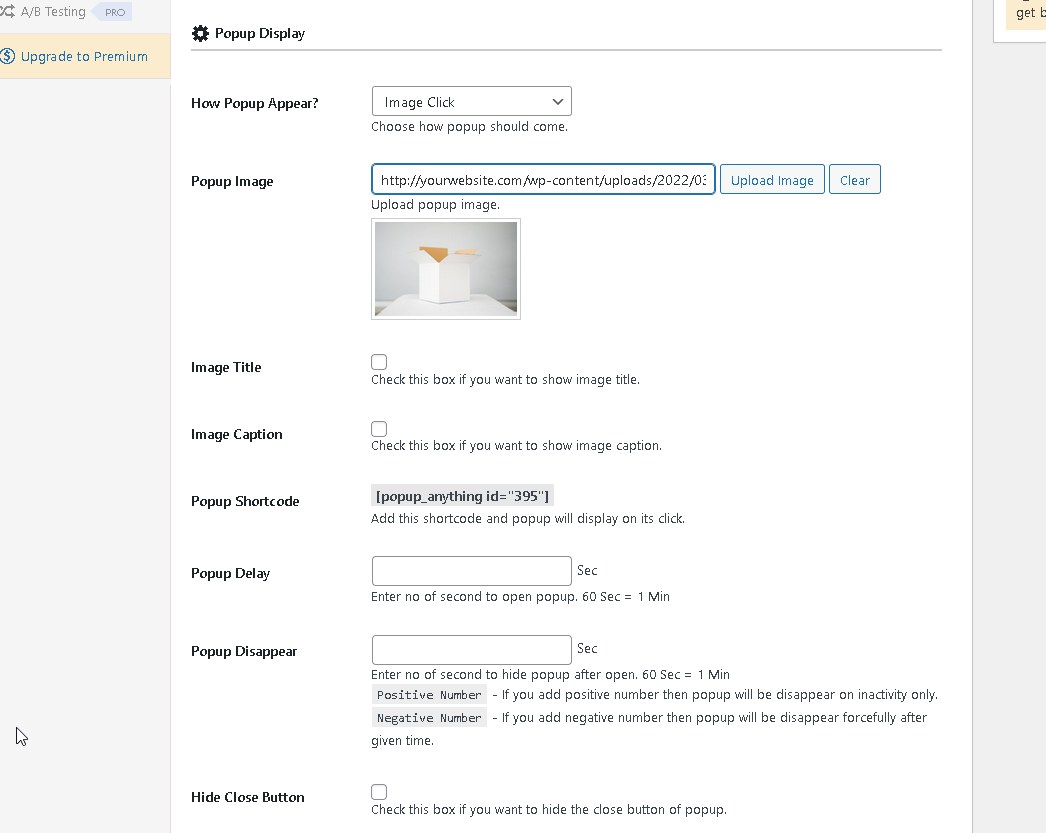Screen dimensions: 1046x833
Task: Clear the popup image with the Clear button
Action: click(x=854, y=179)
